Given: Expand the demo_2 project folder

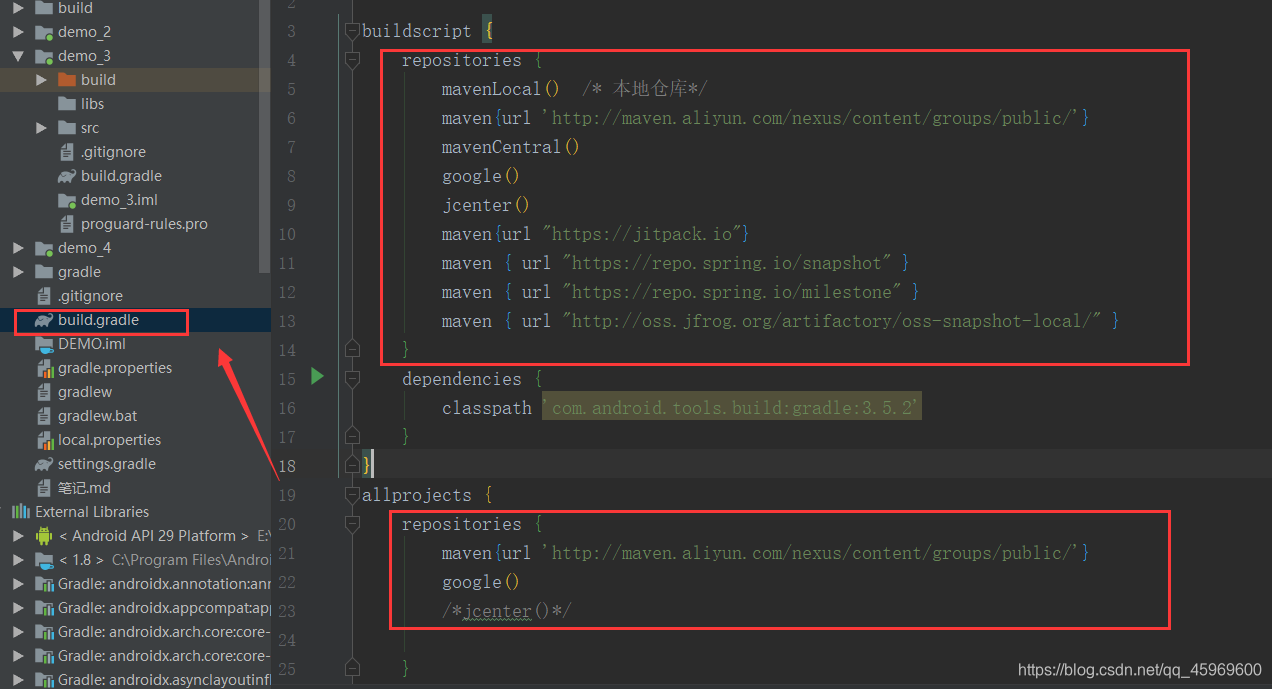Looking at the screenshot, I should point(17,31).
